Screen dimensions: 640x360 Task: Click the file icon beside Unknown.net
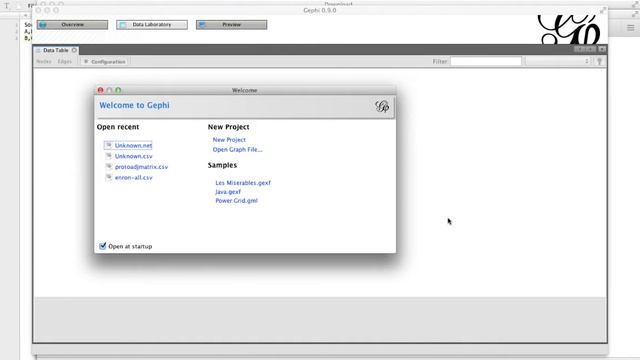click(109, 145)
